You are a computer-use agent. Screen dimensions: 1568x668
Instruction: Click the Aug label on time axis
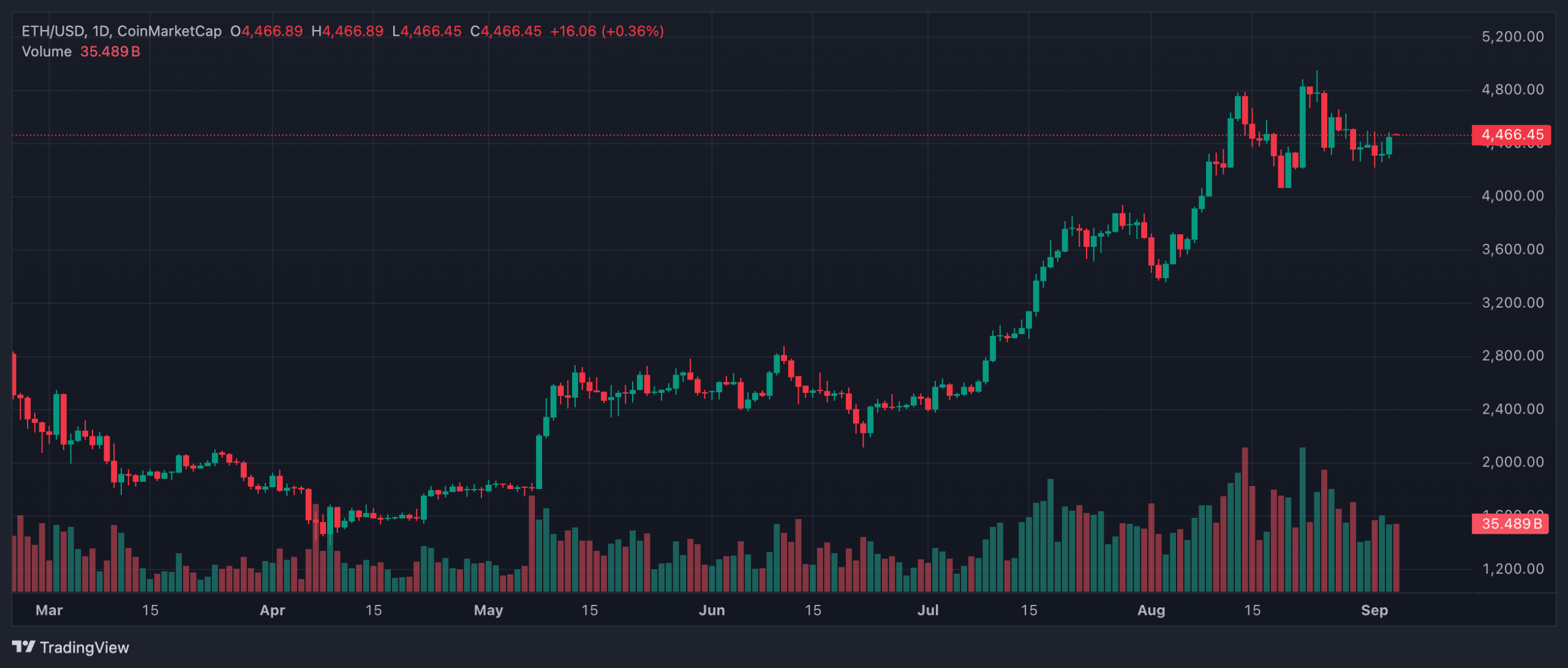(x=1151, y=610)
